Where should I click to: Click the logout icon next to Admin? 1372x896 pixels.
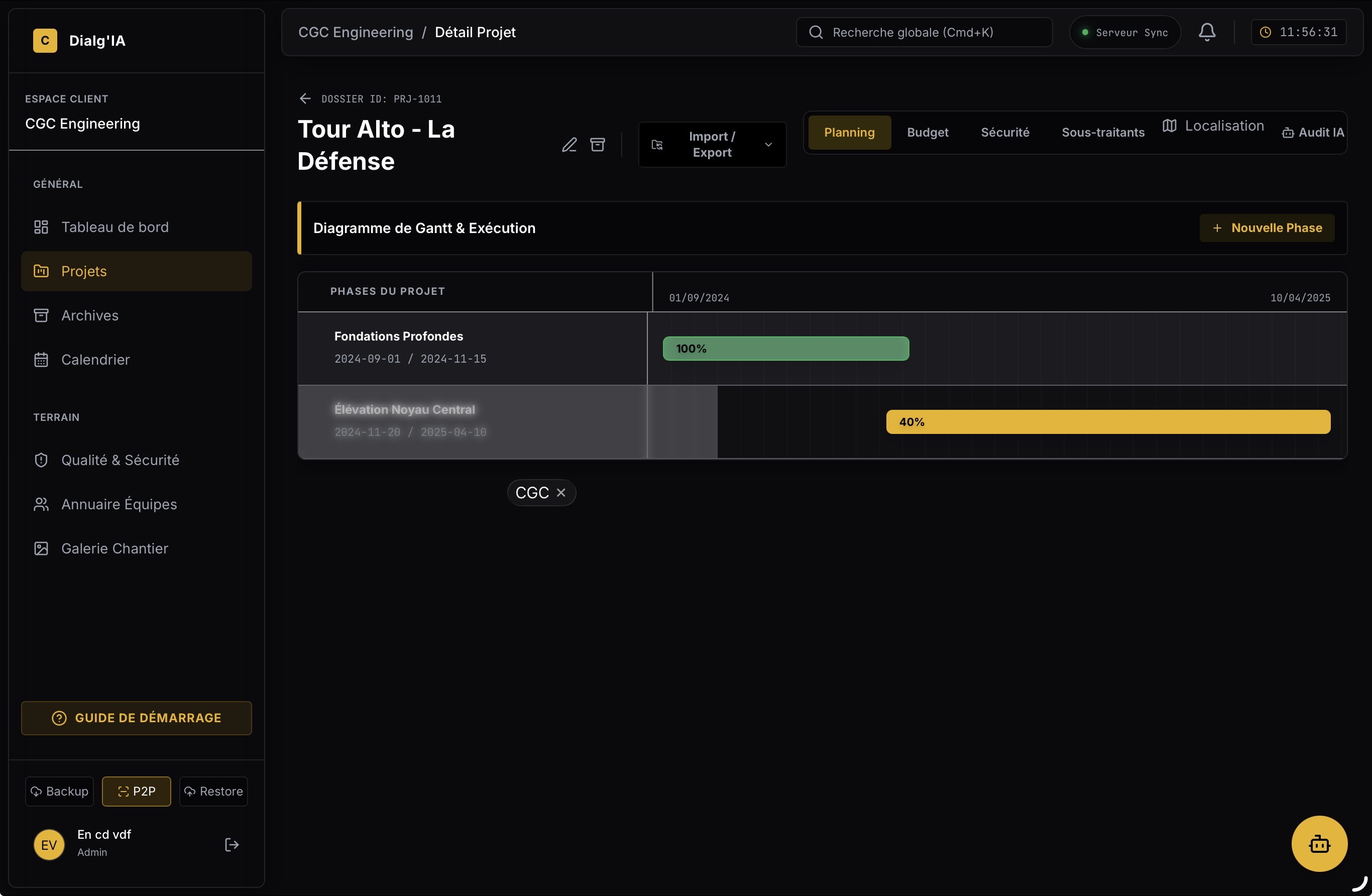[x=231, y=845]
